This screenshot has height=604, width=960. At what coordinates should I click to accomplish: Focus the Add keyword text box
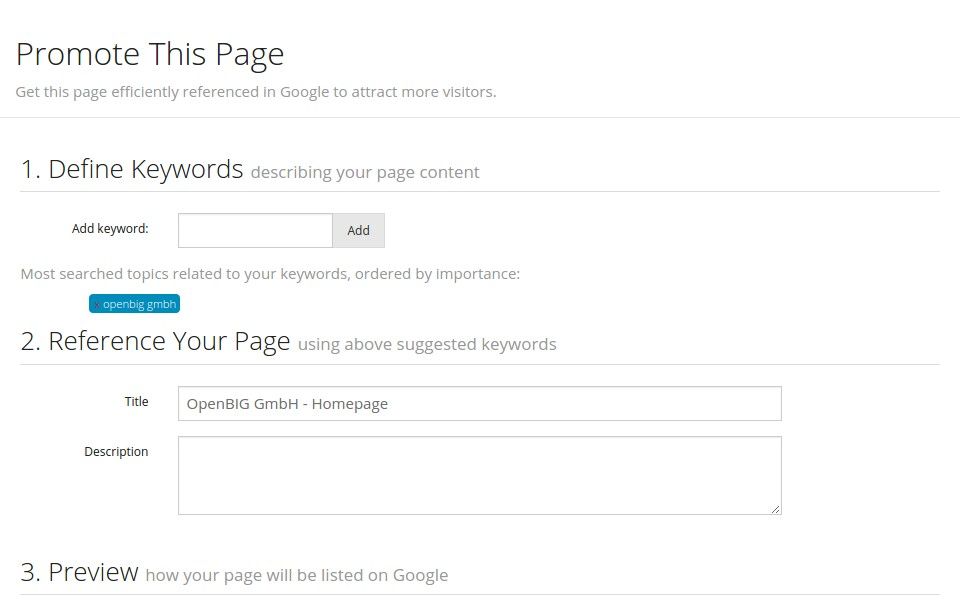click(x=255, y=230)
